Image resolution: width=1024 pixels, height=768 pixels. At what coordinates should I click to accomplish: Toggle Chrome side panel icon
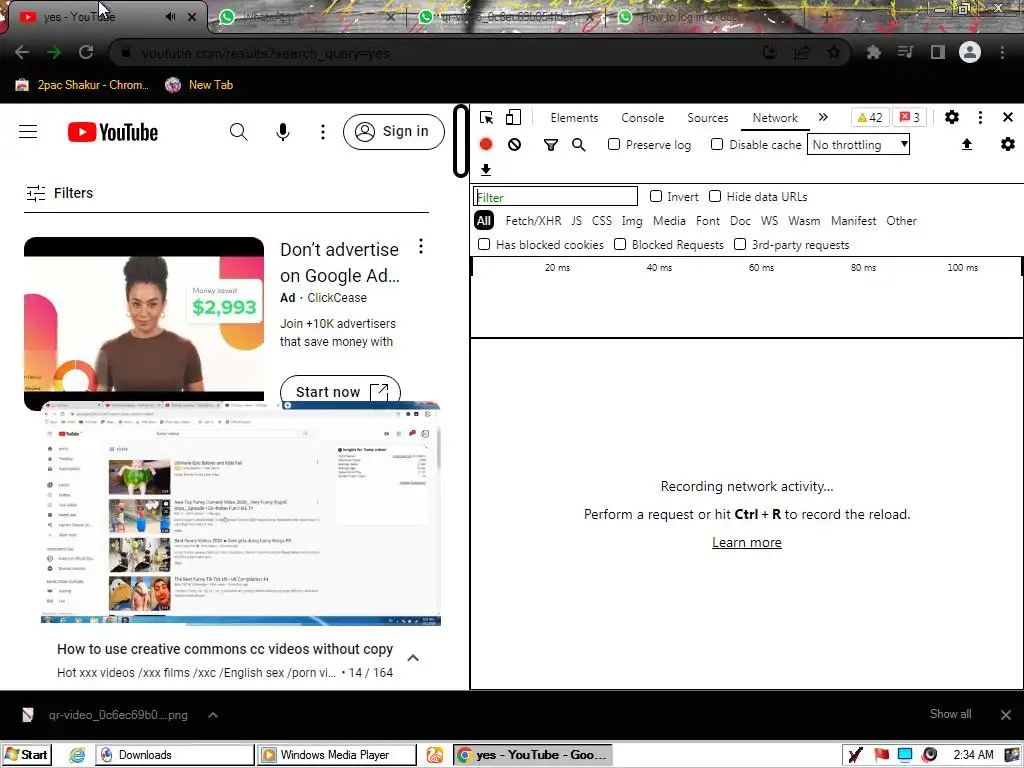click(x=938, y=52)
